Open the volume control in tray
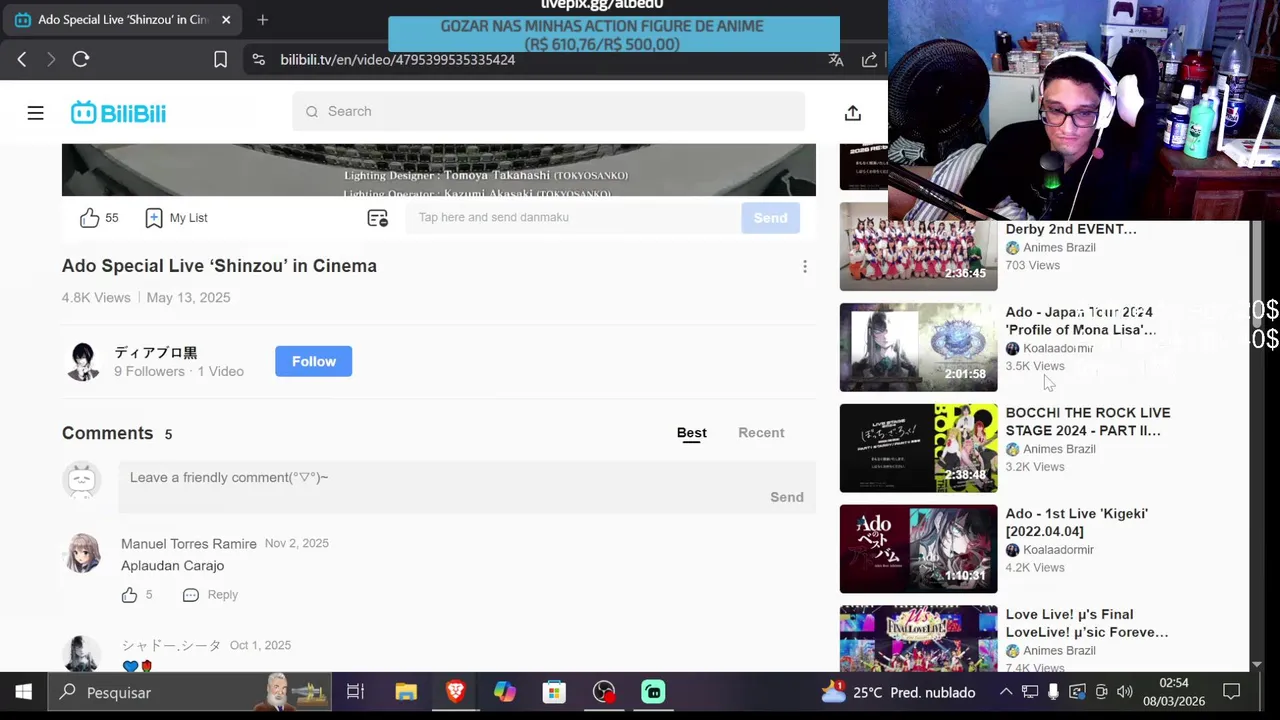The height and width of the screenshot is (720, 1280). coord(1125,692)
